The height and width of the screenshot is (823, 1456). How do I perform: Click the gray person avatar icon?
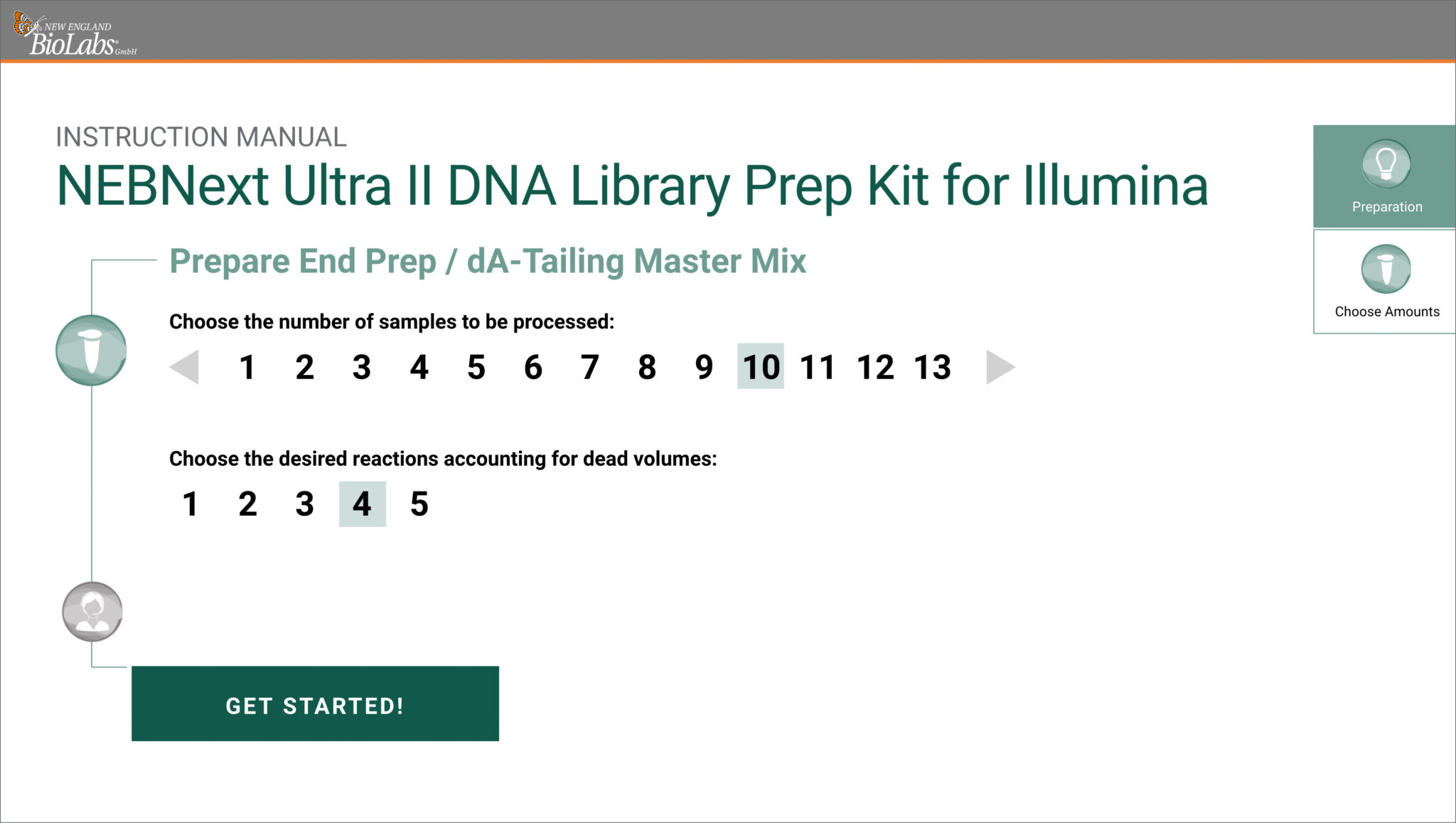pos(92,611)
